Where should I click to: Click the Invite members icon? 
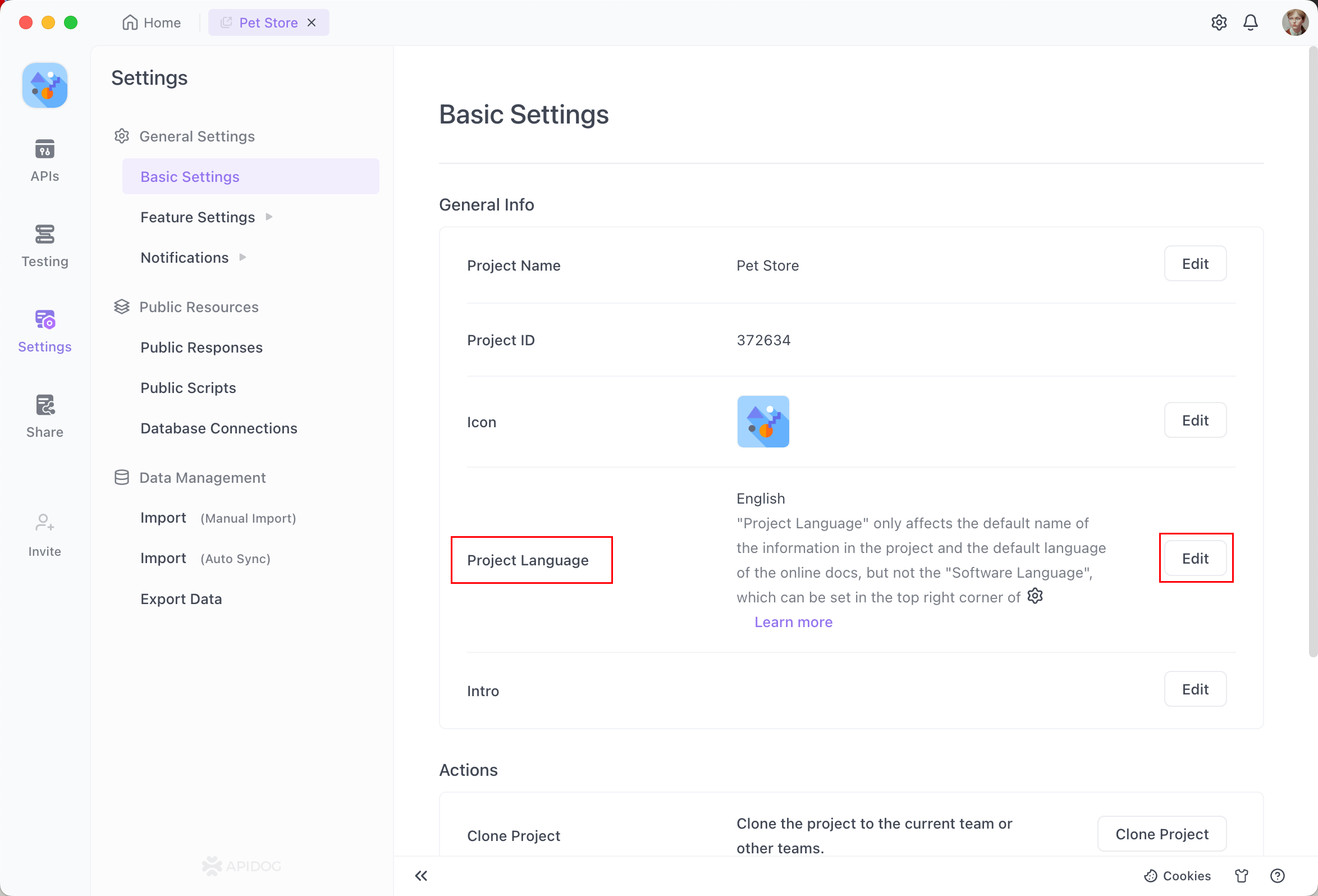tap(44, 522)
